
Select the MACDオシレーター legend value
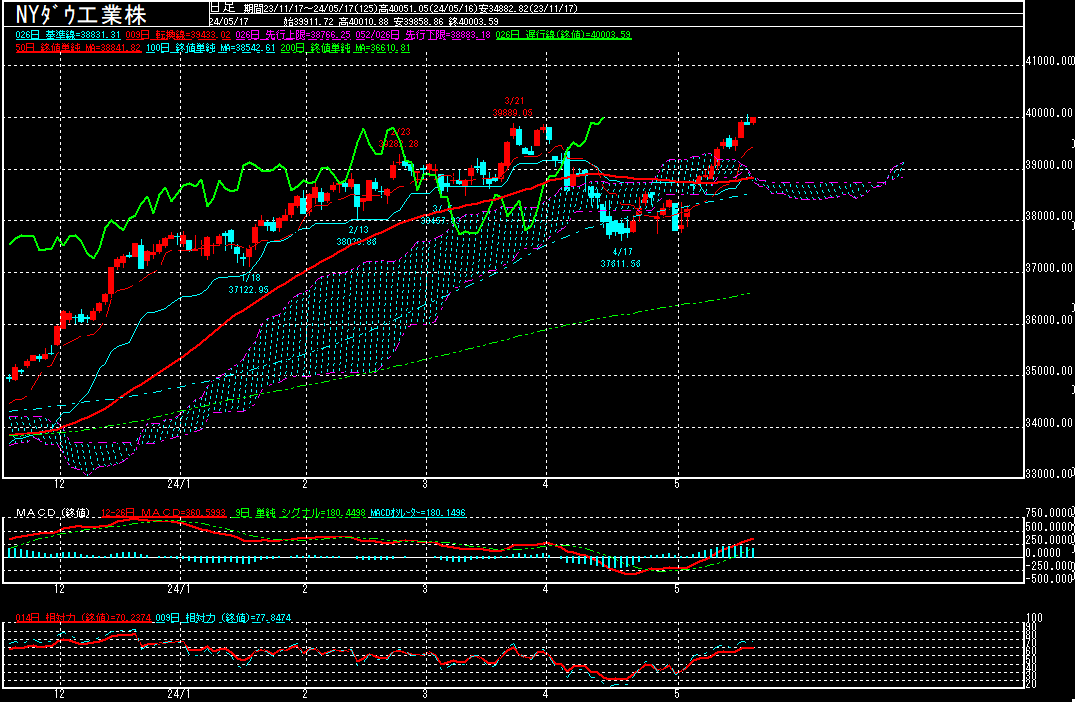coord(417,513)
